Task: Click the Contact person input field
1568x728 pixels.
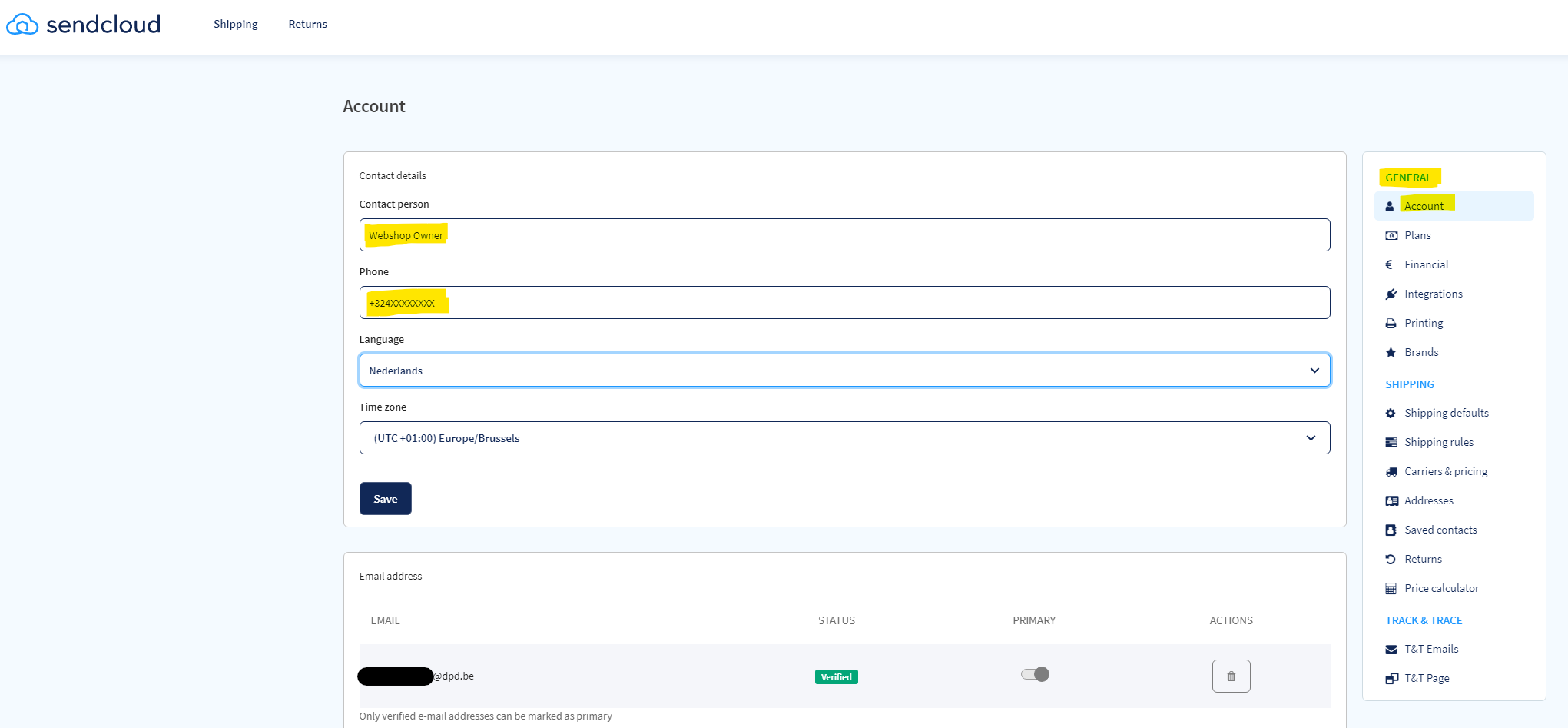Action: point(844,235)
